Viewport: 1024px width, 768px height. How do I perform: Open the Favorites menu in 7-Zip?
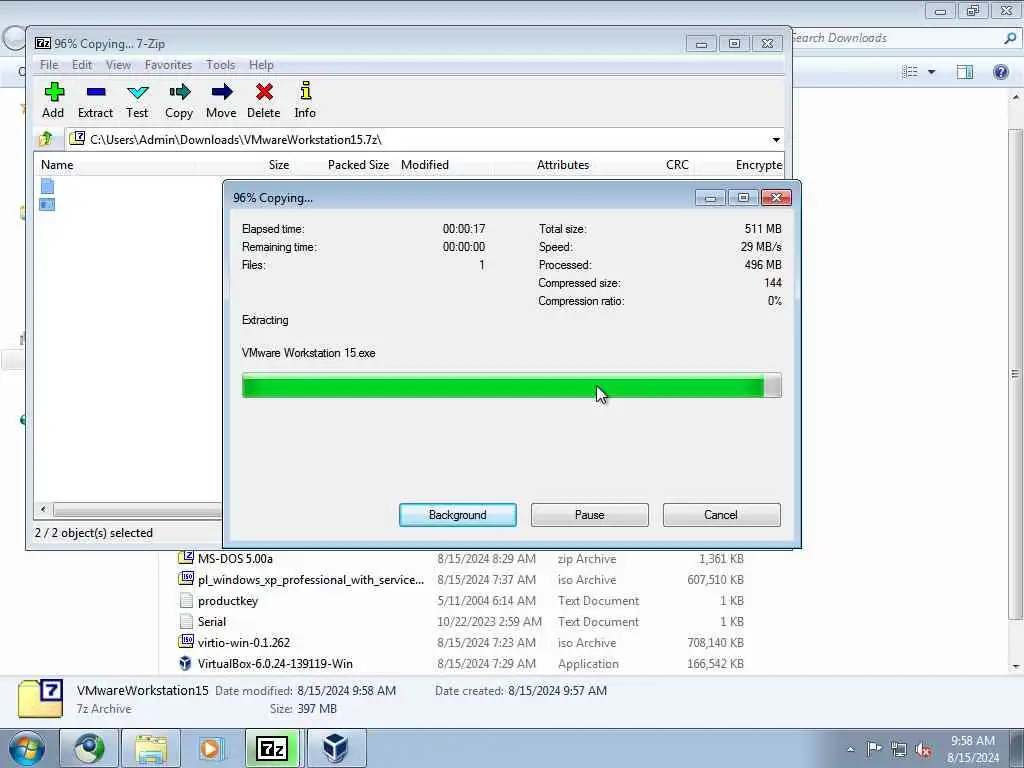pyautogui.click(x=168, y=65)
